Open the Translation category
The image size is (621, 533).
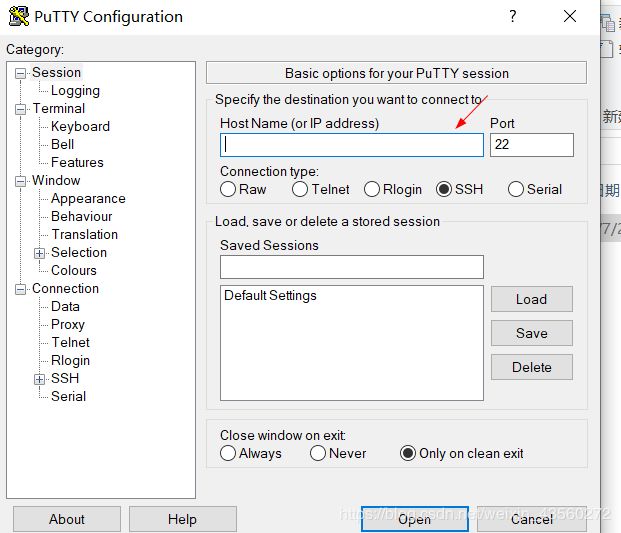click(84, 234)
